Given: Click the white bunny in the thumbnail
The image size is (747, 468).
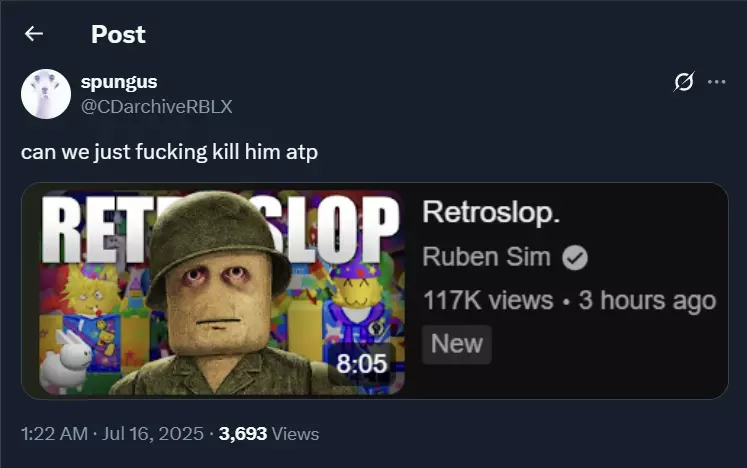Looking at the screenshot, I should pyautogui.click(x=65, y=361).
